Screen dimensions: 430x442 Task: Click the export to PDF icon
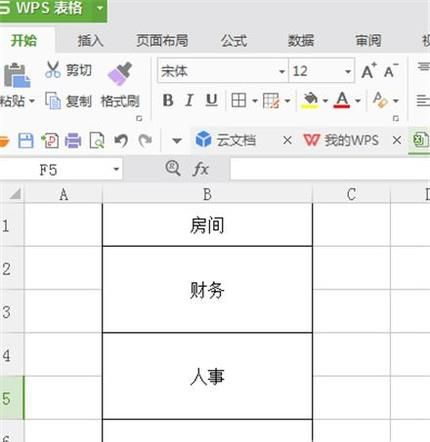coord(50,141)
